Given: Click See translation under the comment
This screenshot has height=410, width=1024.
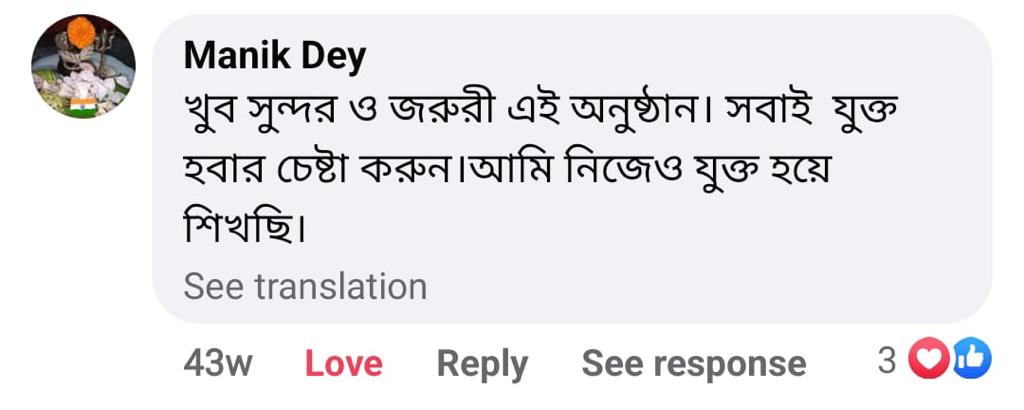Looking at the screenshot, I should click(x=305, y=287).
